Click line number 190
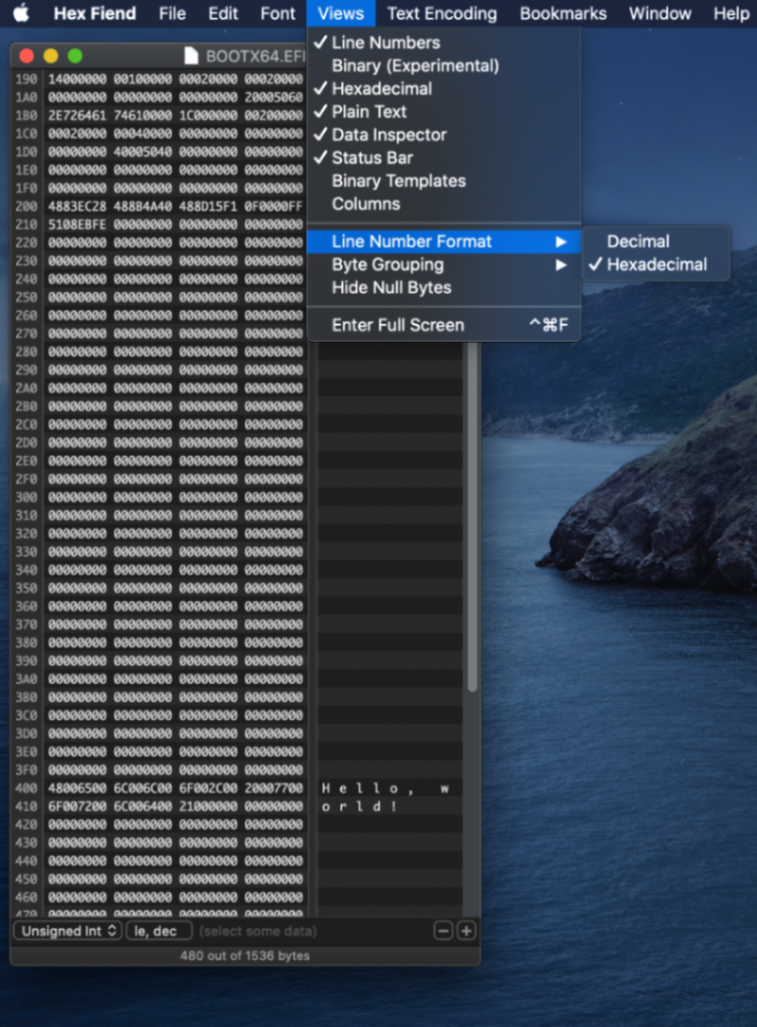Viewport: 757px width, 1027px height. tap(26, 79)
